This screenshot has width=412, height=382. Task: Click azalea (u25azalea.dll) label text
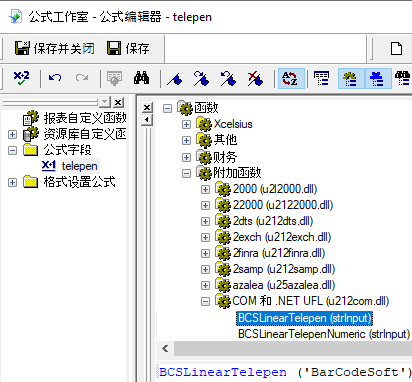point(284,285)
